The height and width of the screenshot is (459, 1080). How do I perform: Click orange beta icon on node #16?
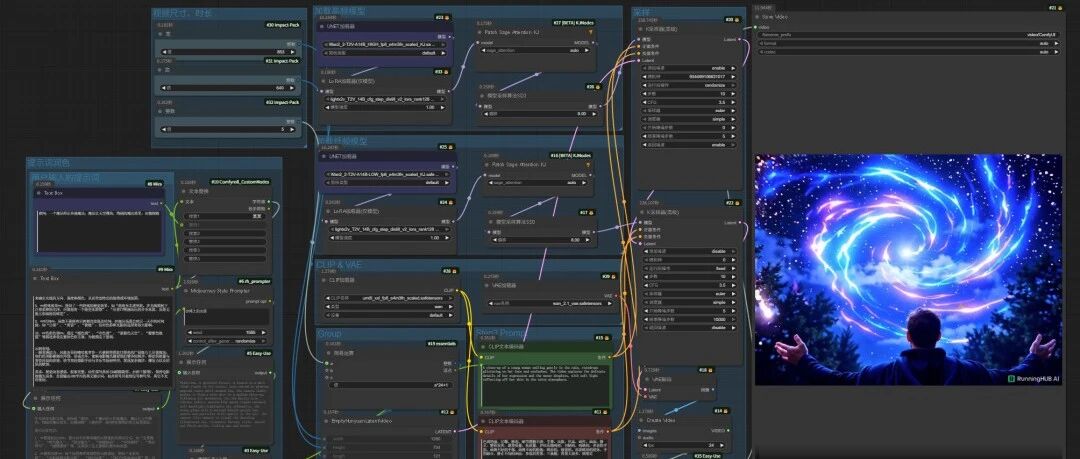(588, 165)
